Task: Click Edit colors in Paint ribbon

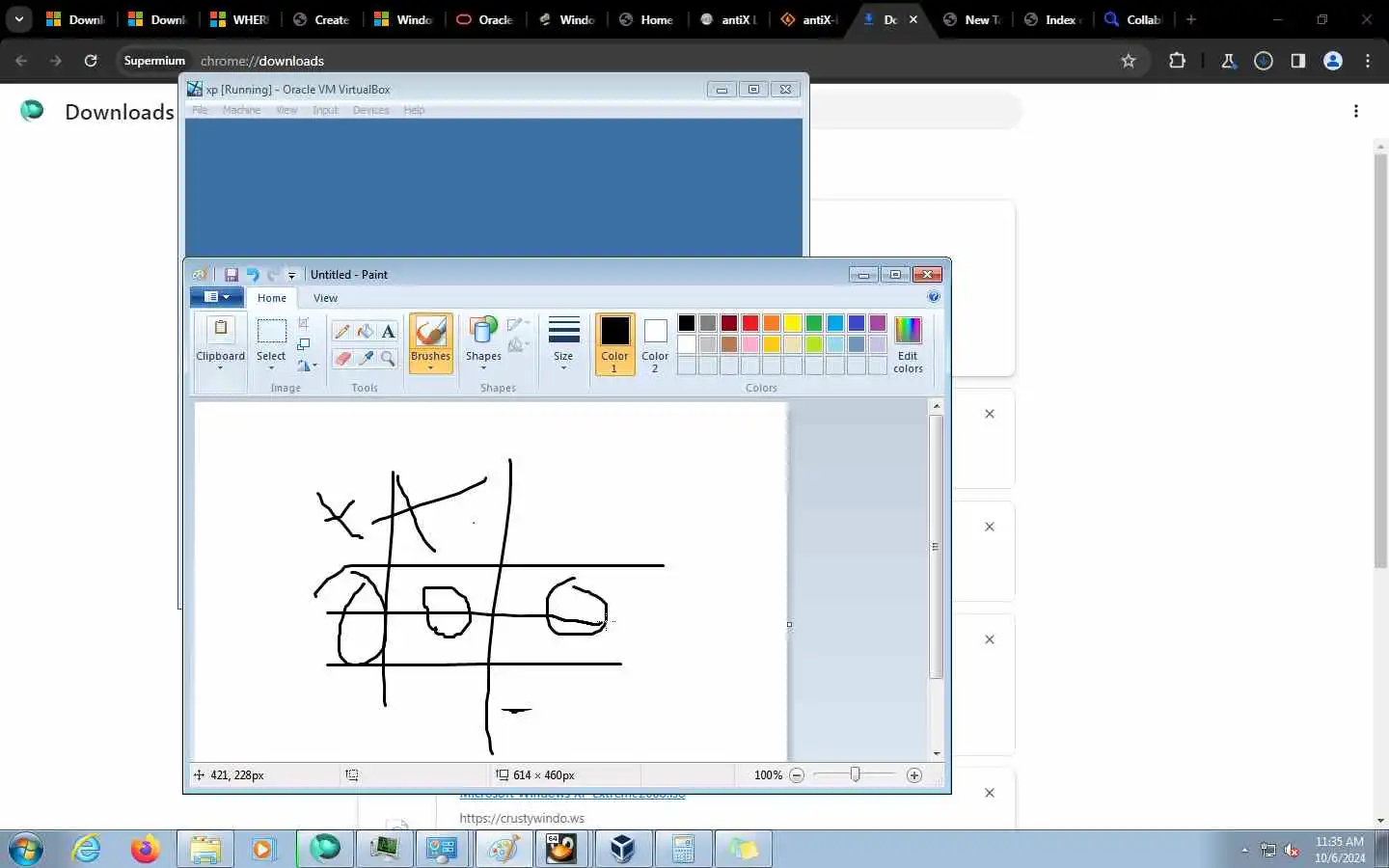Action: tap(908, 344)
